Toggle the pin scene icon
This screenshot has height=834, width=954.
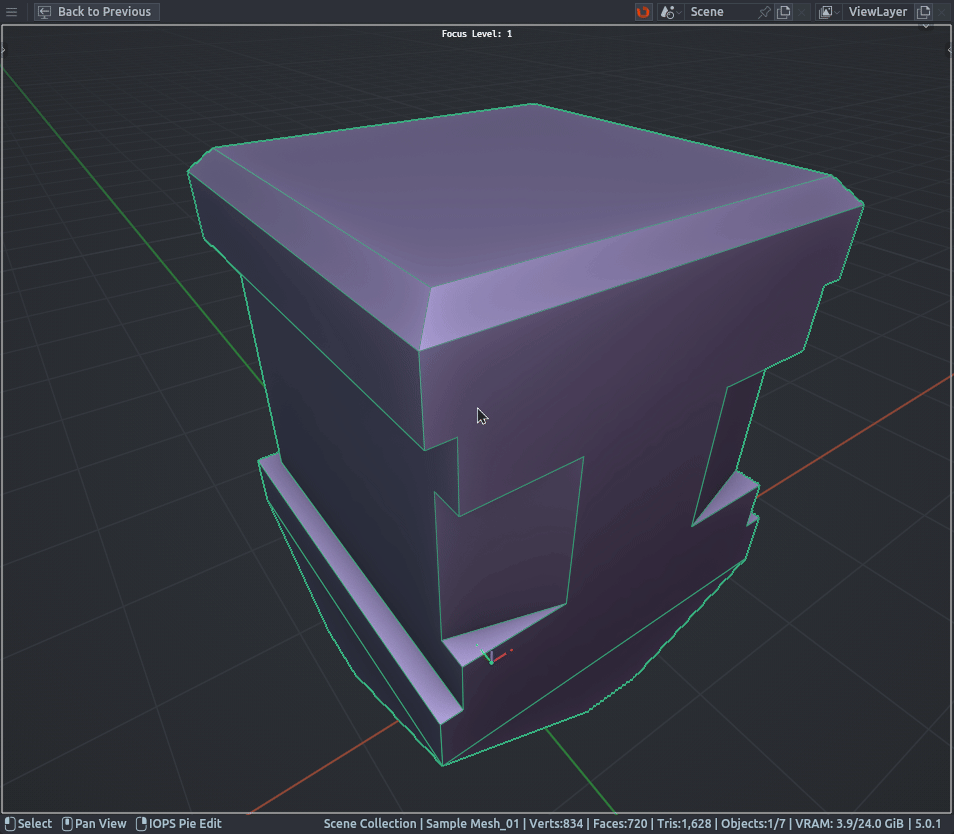(x=765, y=12)
